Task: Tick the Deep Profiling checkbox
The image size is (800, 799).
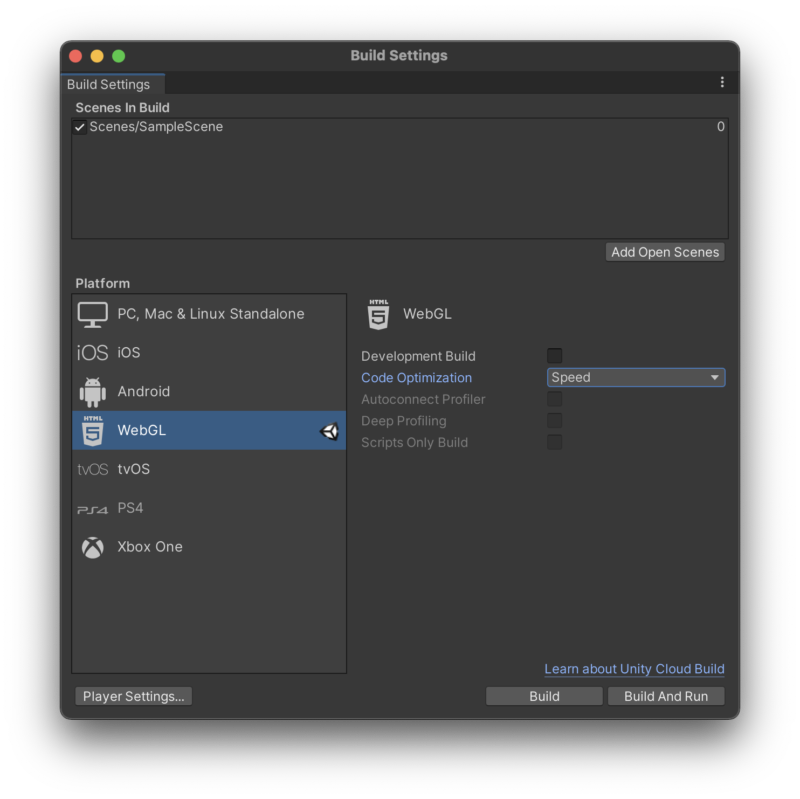Action: pos(555,420)
